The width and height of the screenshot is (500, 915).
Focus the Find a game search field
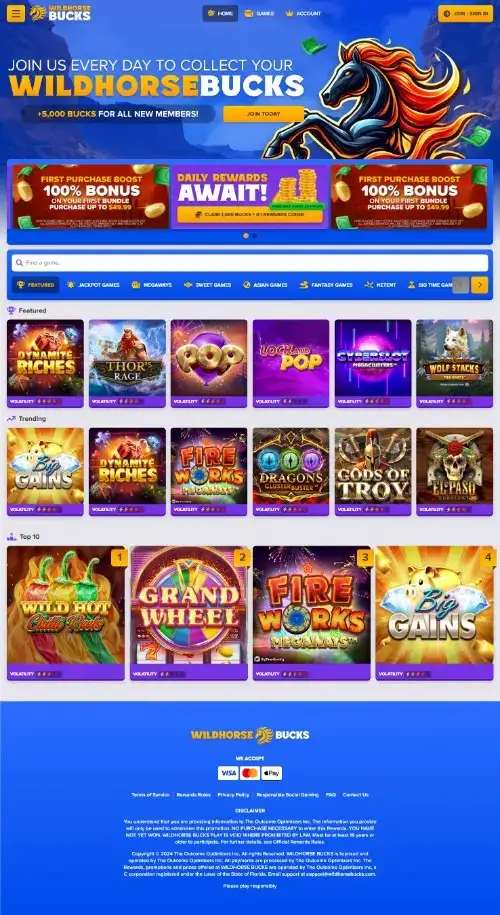click(x=250, y=263)
